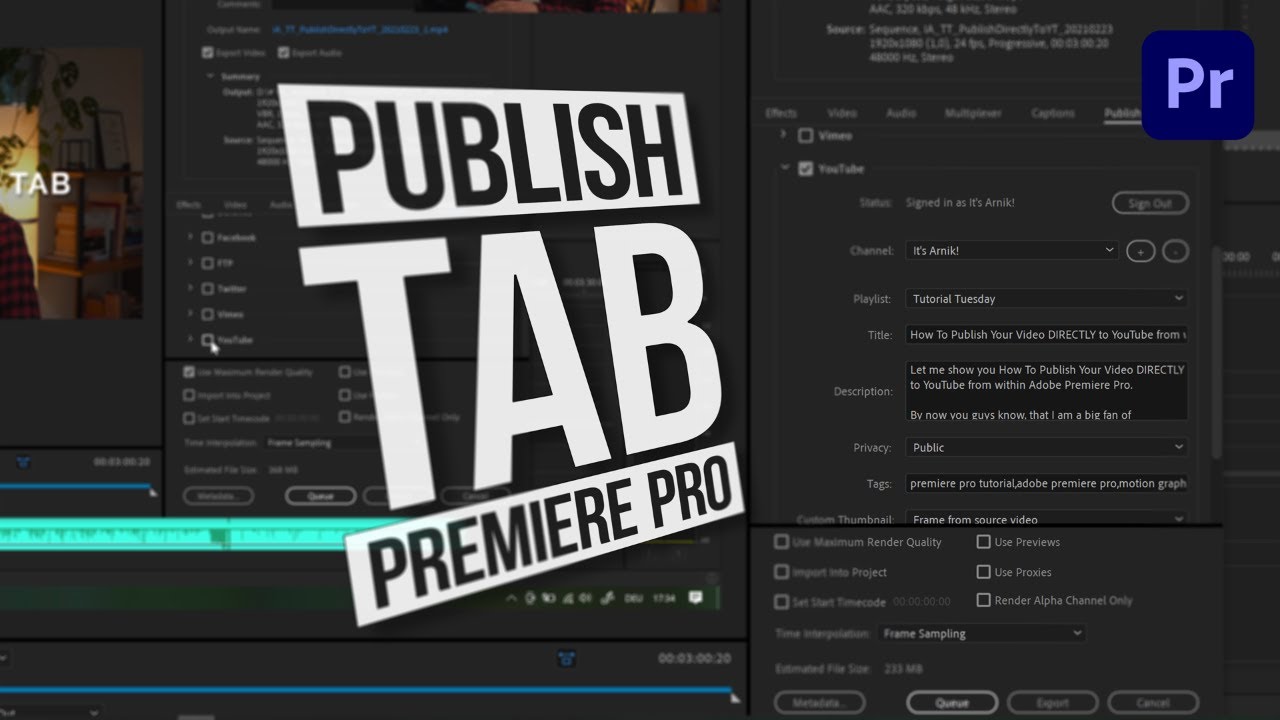This screenshot has width=1280, height=720.
Task: Click the blue playhead marker beside 00:03:00:20 bottom timecode
Action: pos(568,659)
